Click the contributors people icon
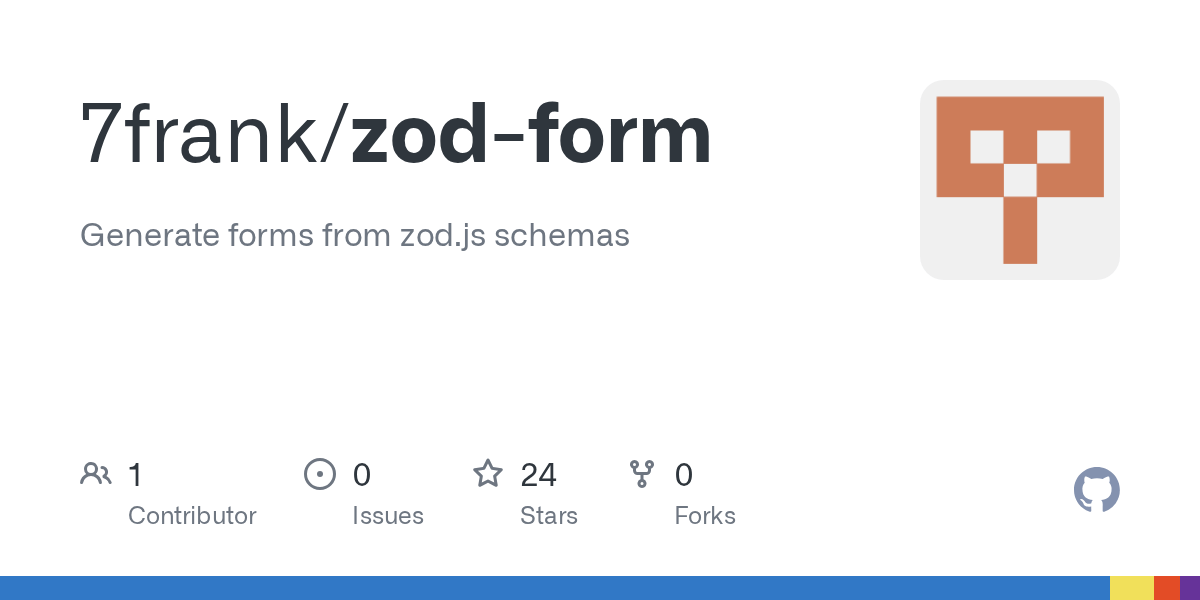The image size is (1200, 600). coord(96,474)
